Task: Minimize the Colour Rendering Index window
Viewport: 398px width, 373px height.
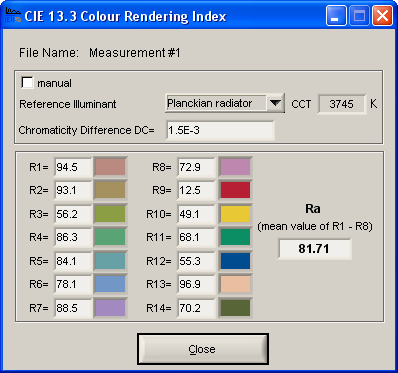Action: pyautogui.click(x=336, y=16)
